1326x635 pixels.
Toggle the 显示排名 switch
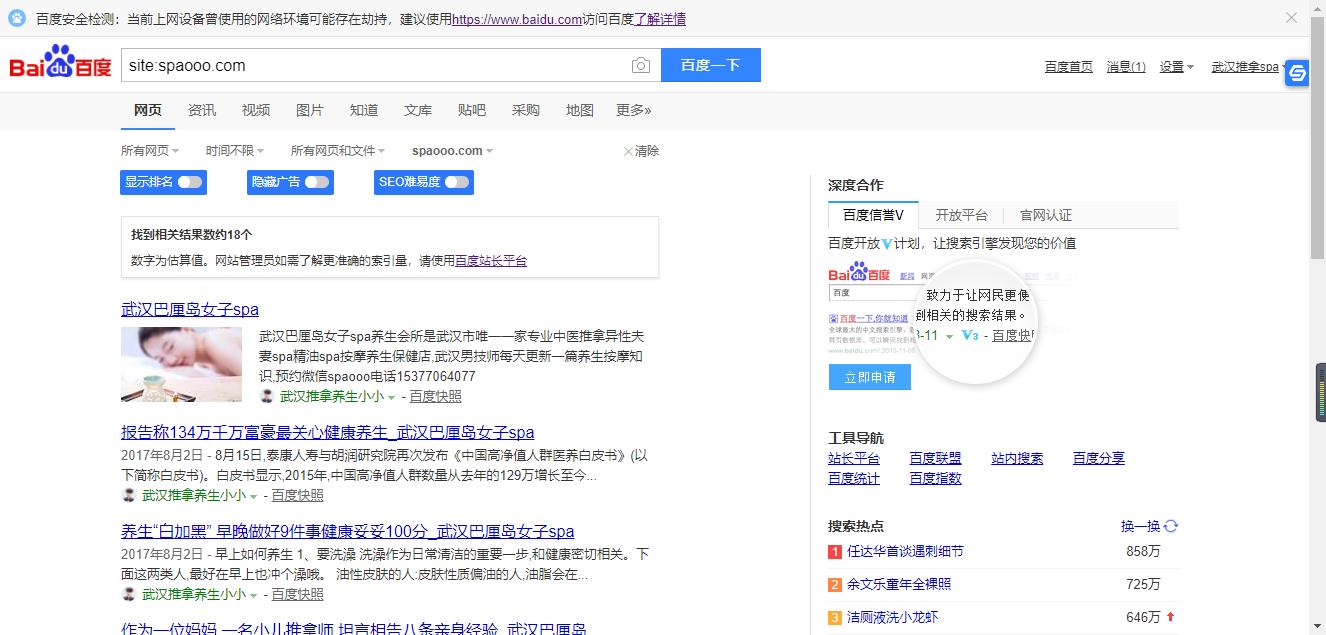pyautogui.click(x=190, y=182)
